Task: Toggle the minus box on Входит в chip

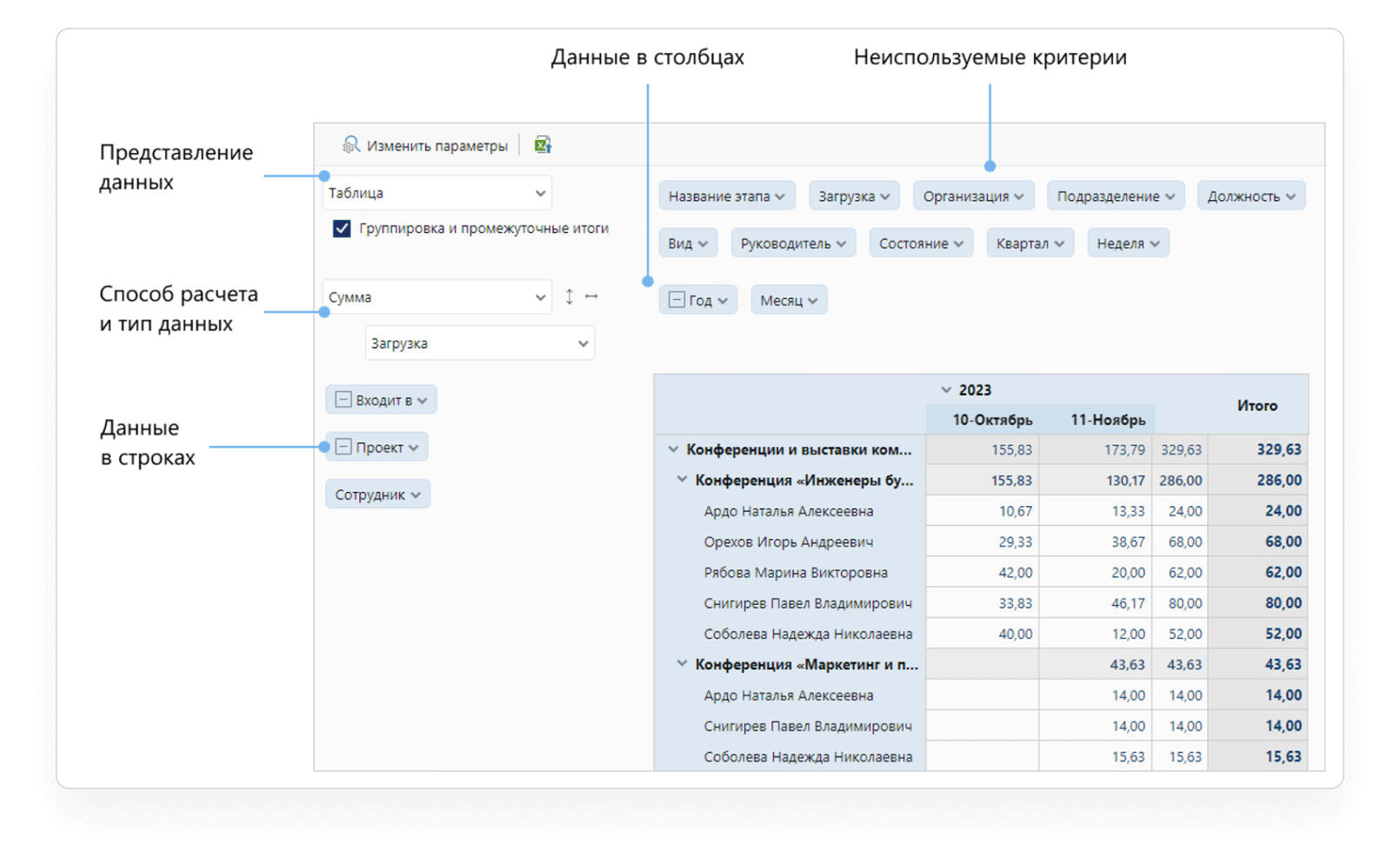Action: tap(343, 400)
